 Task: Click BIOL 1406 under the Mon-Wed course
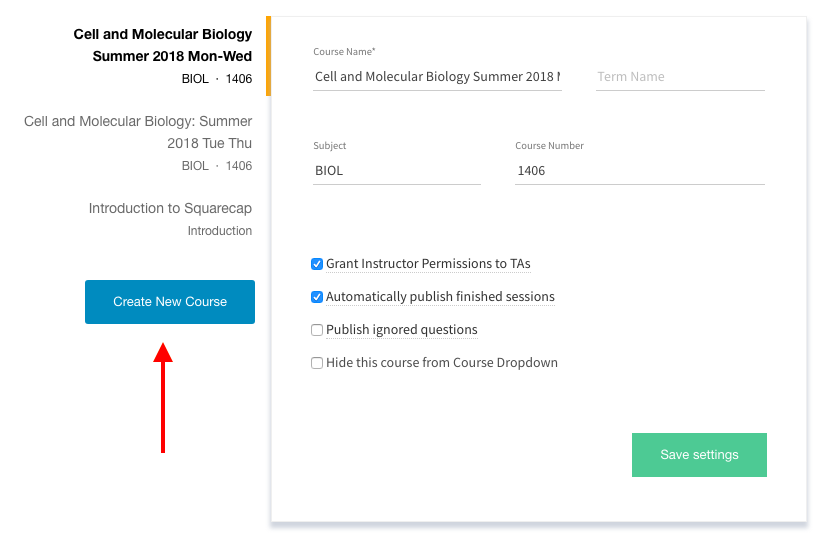click(217, 79)
